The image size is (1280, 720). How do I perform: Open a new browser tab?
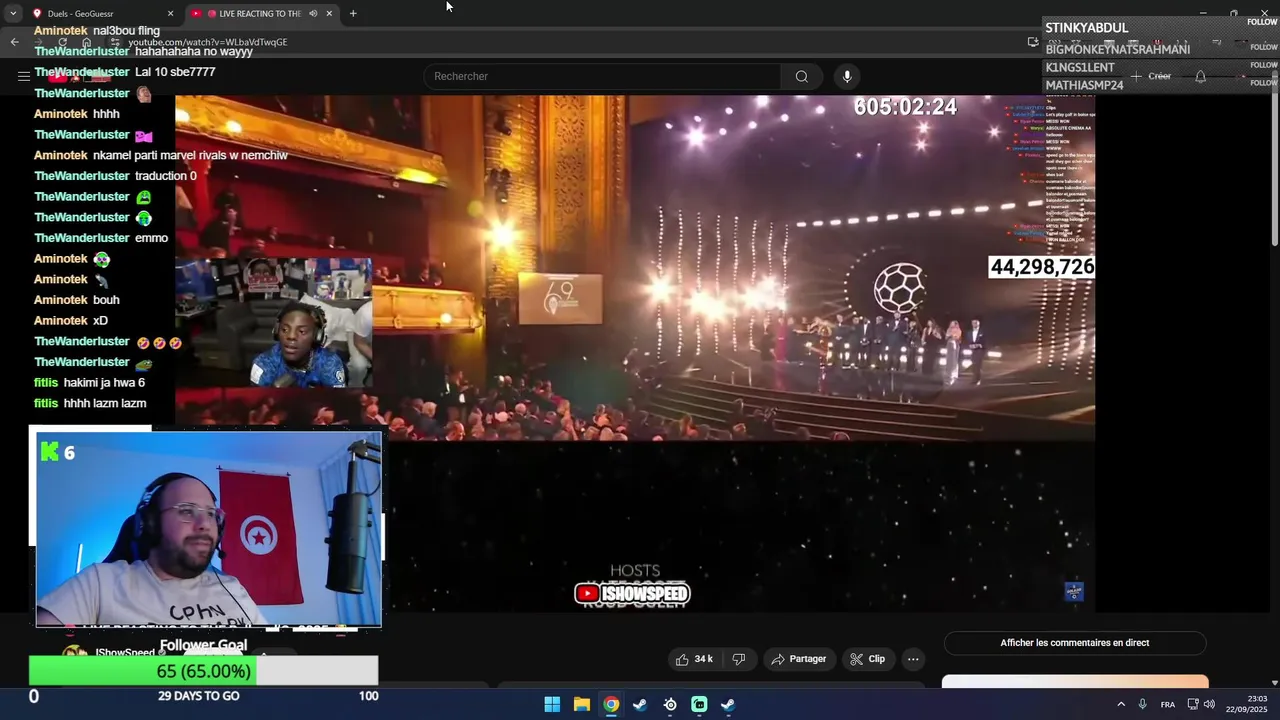point(353,14)
